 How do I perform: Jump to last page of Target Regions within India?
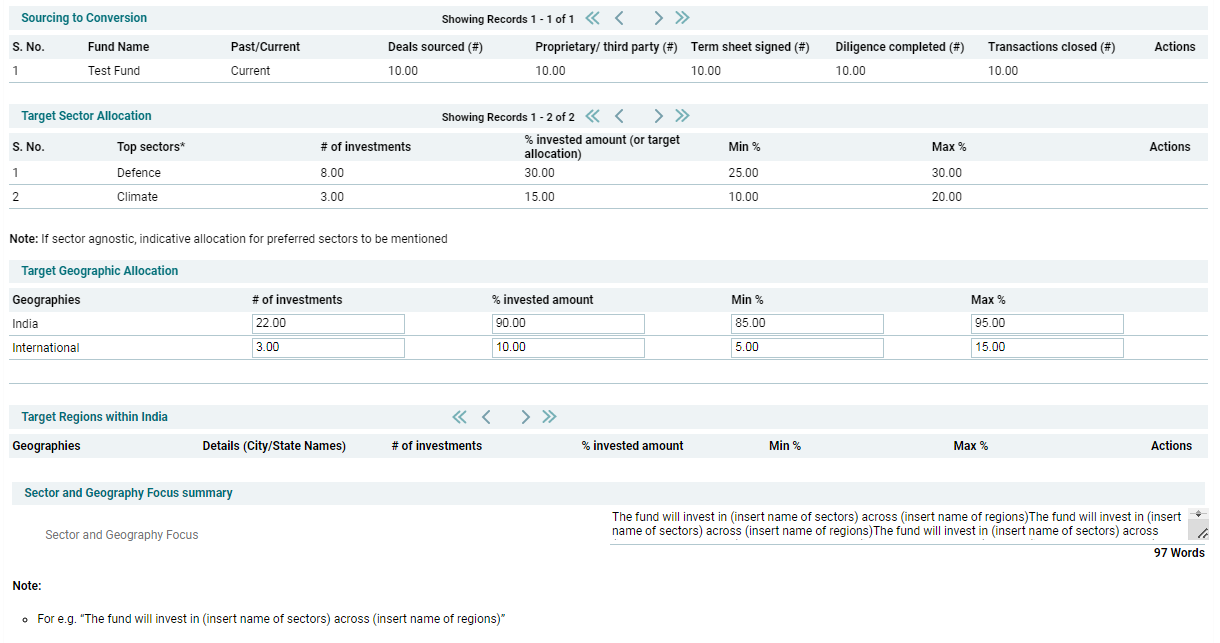[x=549, y=417]
